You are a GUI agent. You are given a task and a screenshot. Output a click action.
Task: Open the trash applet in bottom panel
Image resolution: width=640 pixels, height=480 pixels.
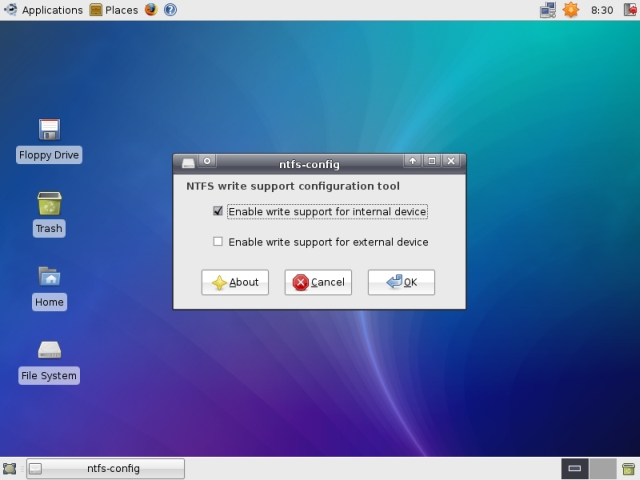(x=629, y=469)
